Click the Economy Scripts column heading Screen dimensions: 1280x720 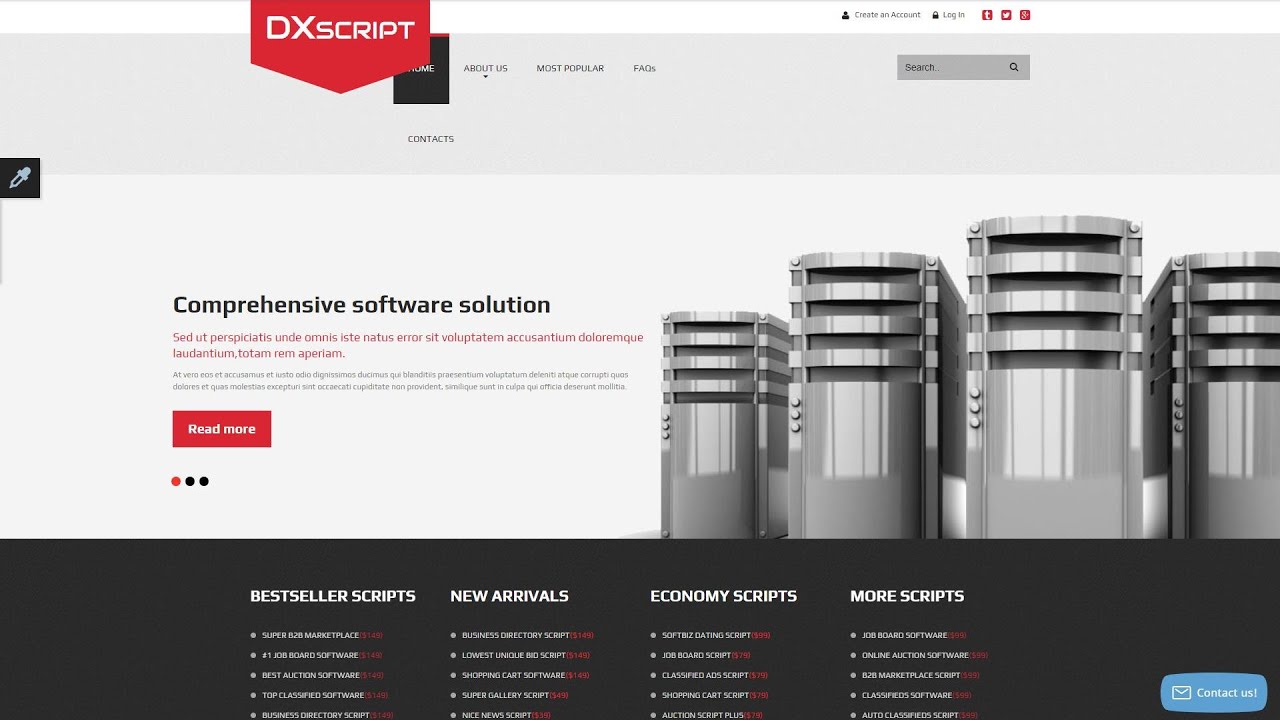(724, 596)
